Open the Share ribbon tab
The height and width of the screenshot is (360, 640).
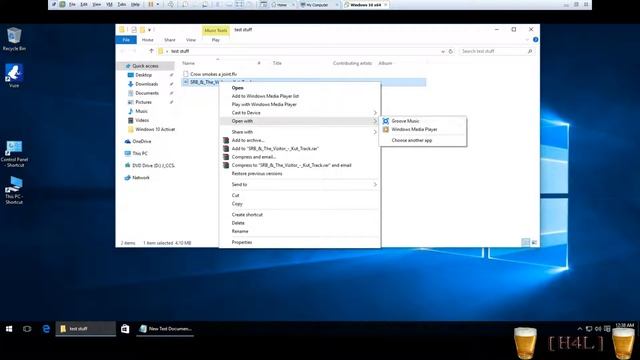[169, 40]
